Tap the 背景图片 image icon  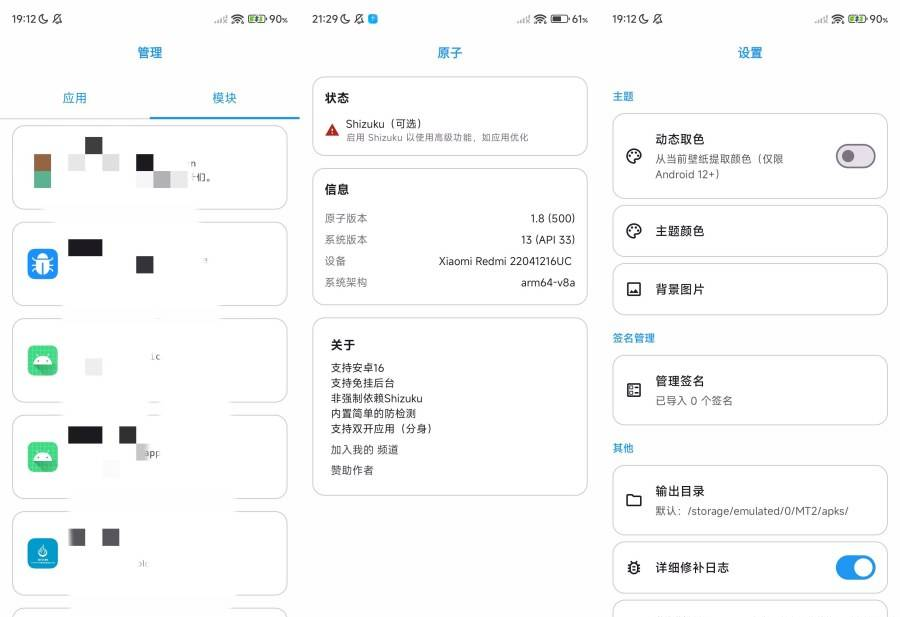633,289
